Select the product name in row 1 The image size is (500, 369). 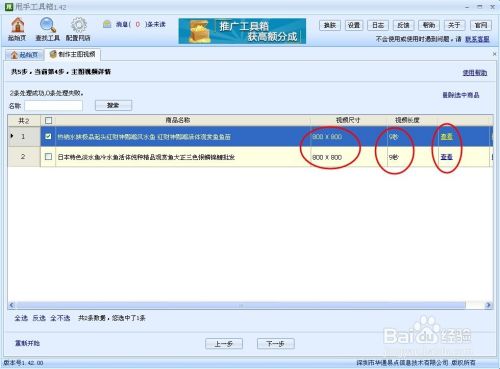click(144, 137)
